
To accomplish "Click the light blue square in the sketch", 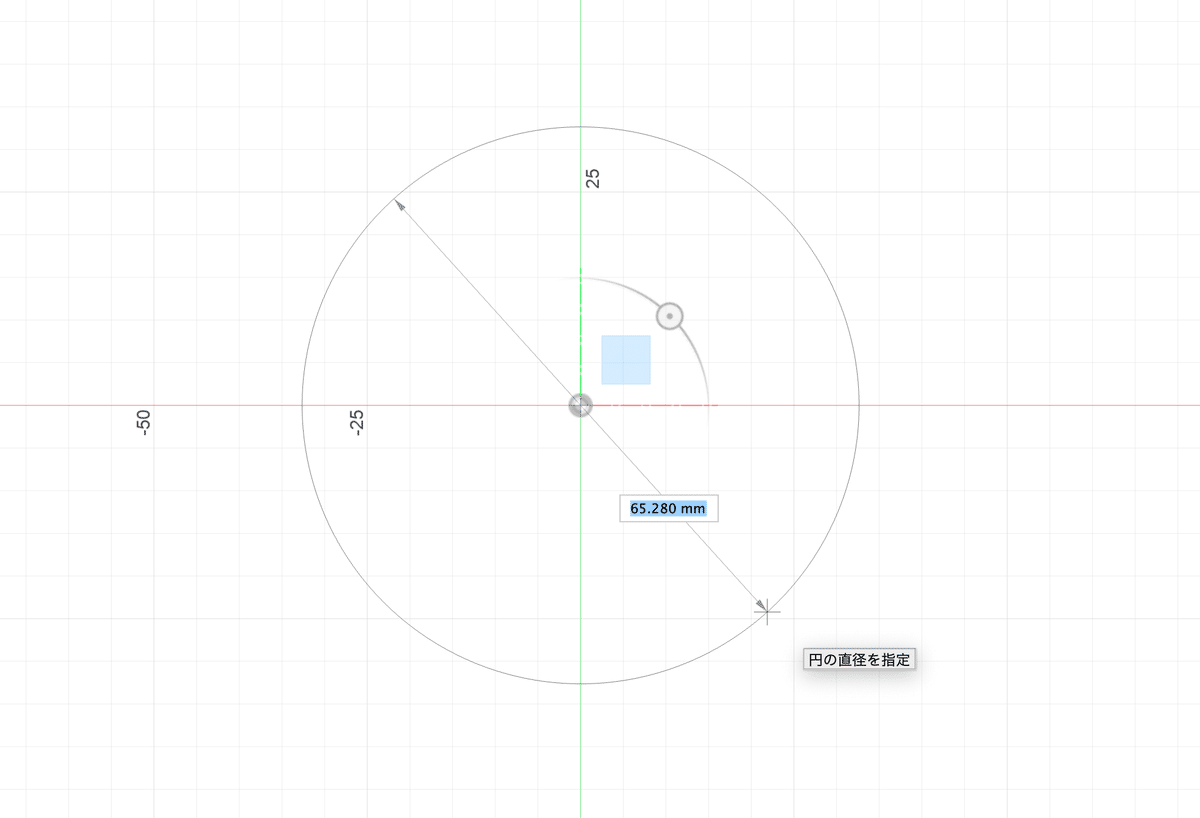I will point(626,360).
